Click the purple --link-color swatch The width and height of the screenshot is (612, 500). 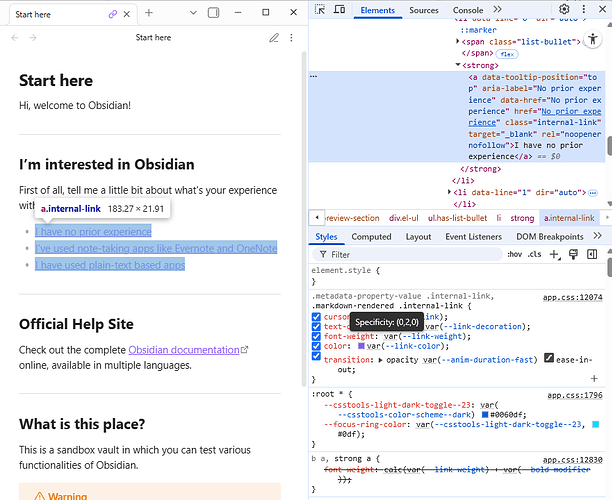(x=363, y=347)
